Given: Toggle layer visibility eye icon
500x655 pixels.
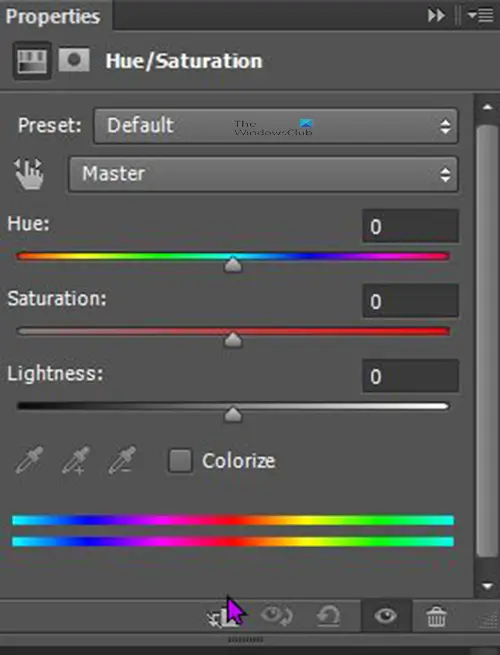Looking at the screenshot, I should tap(385, 616).
